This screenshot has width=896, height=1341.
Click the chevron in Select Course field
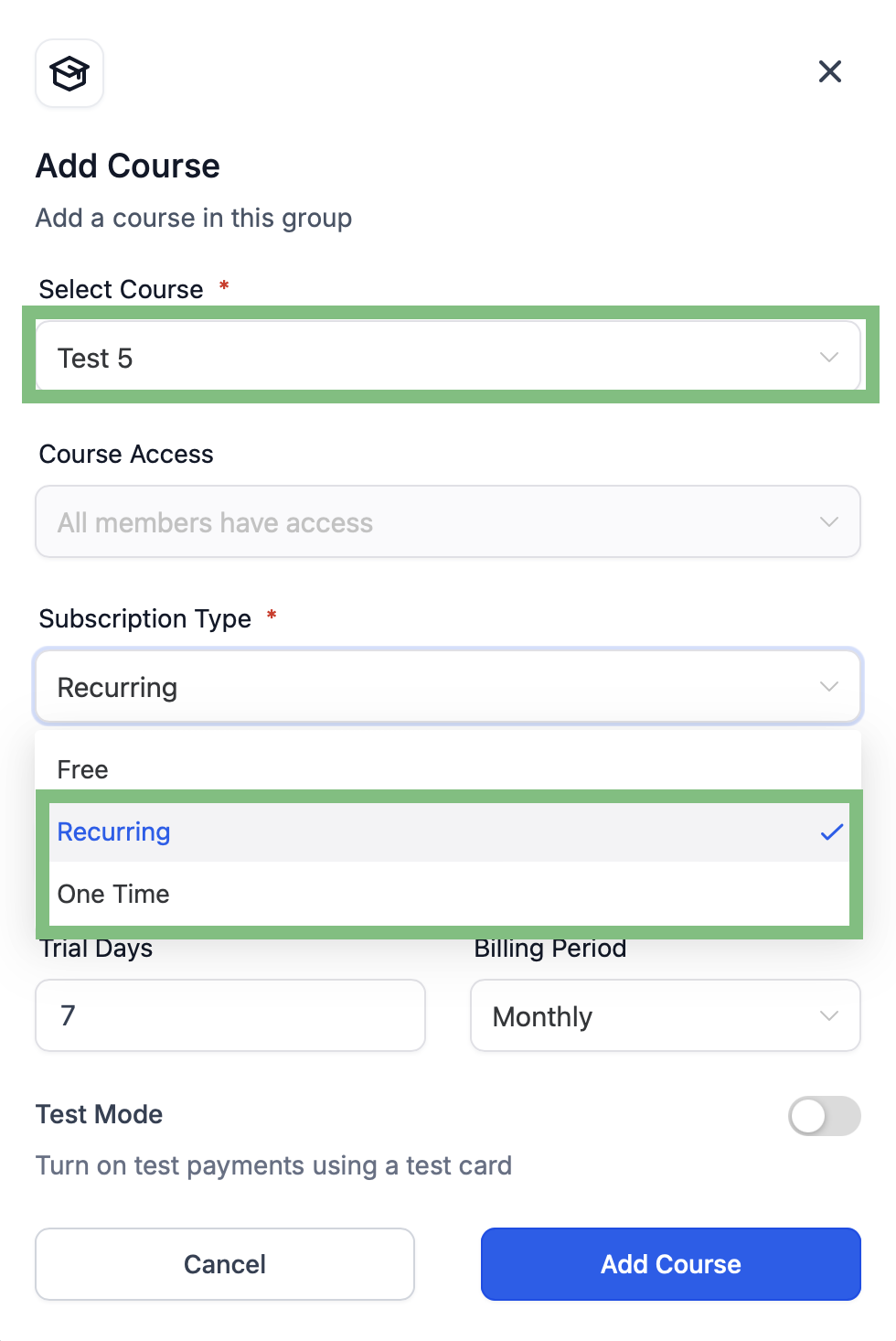tap(829, 357)
